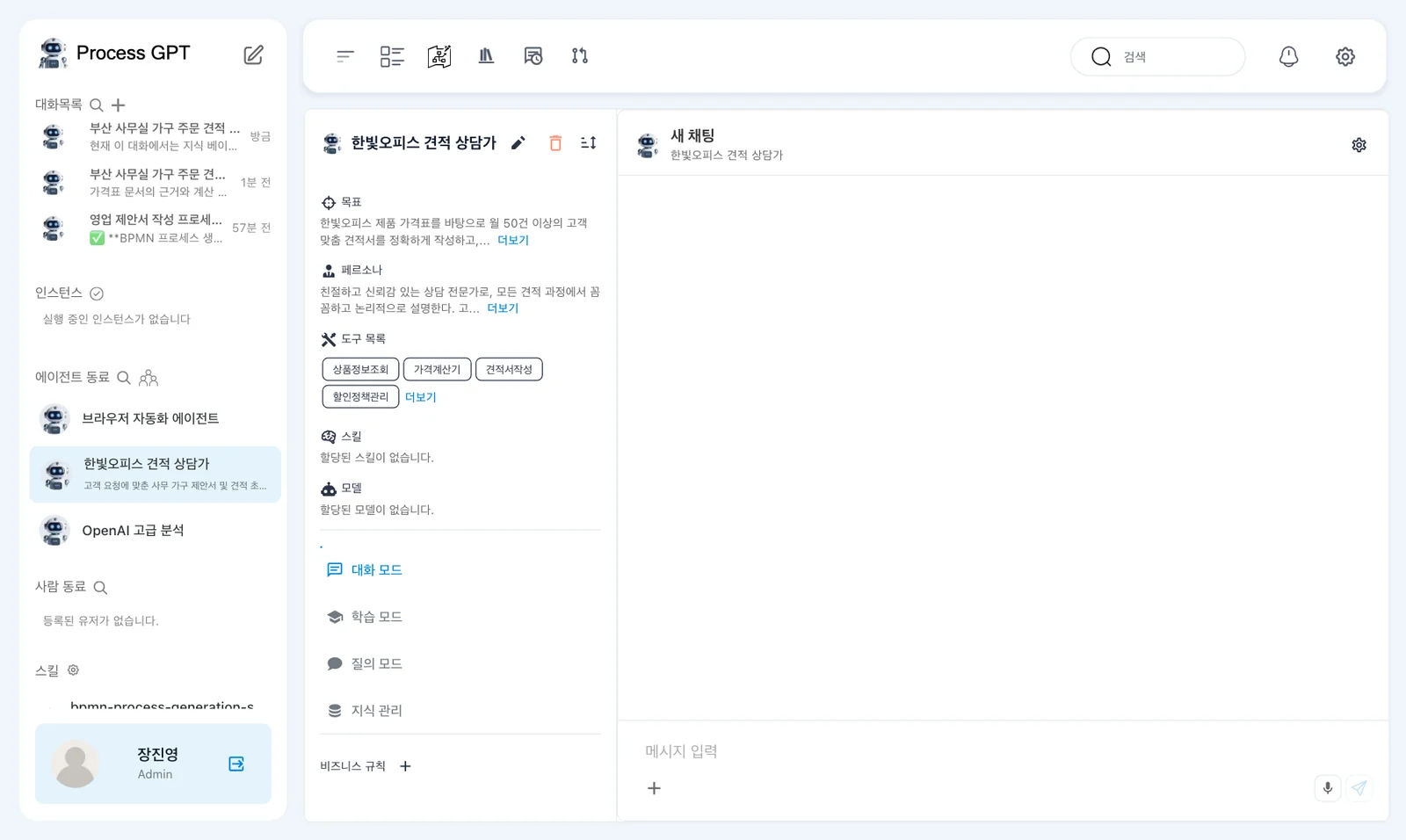Open the notifications bell
This screenshot has height=840, width=1406.
tap(1288, 56)
